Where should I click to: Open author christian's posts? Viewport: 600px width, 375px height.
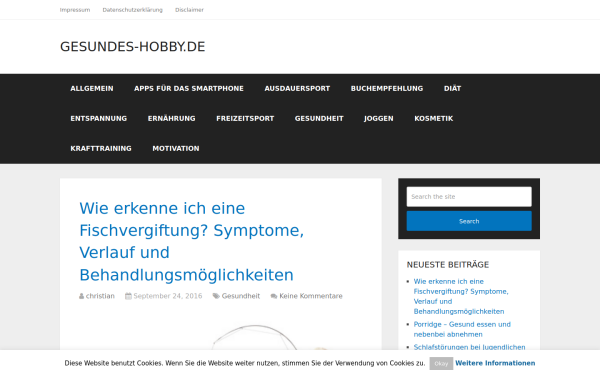point(100,296)
